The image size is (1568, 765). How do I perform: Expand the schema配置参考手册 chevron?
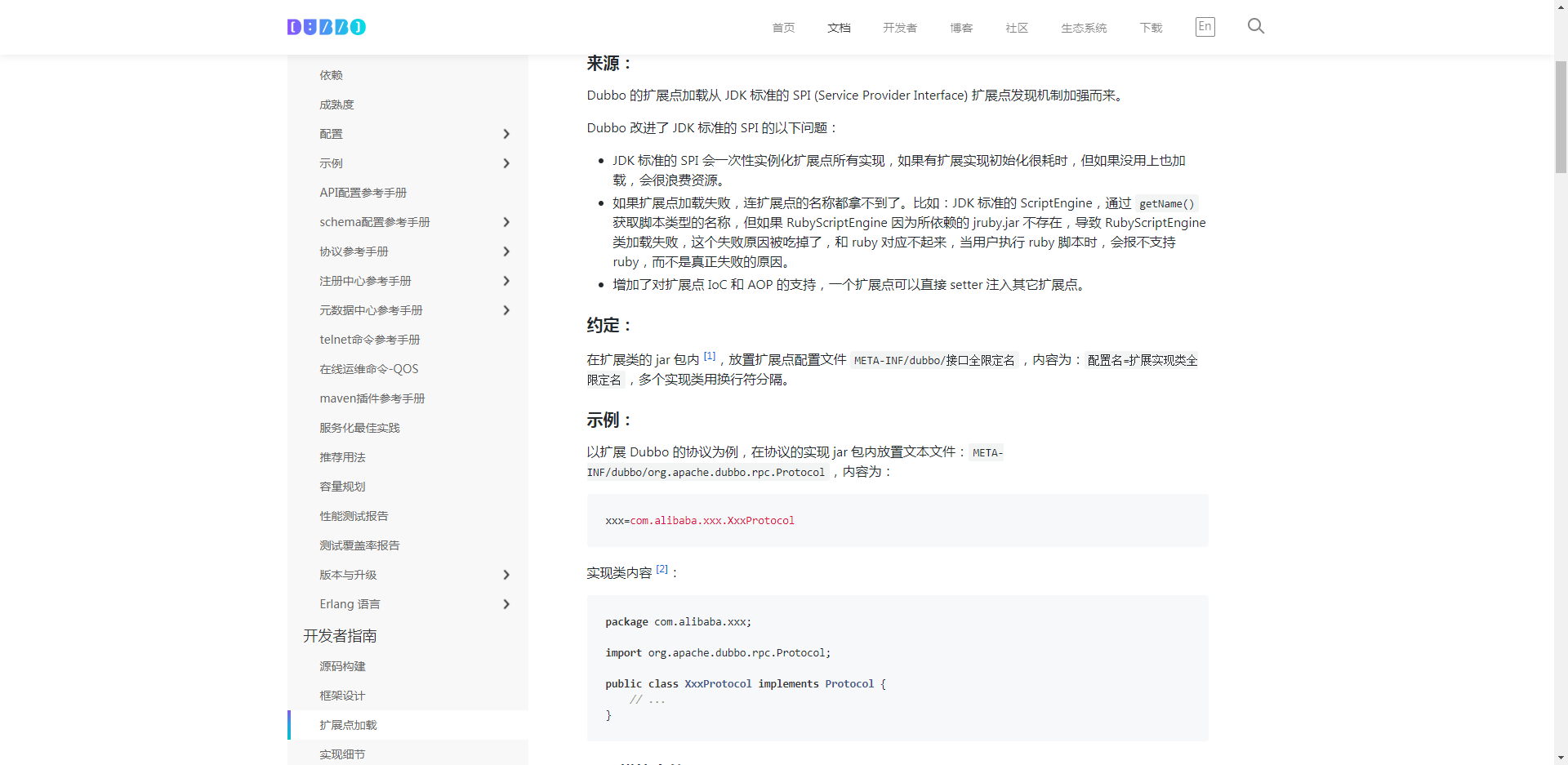pos(506,222)
